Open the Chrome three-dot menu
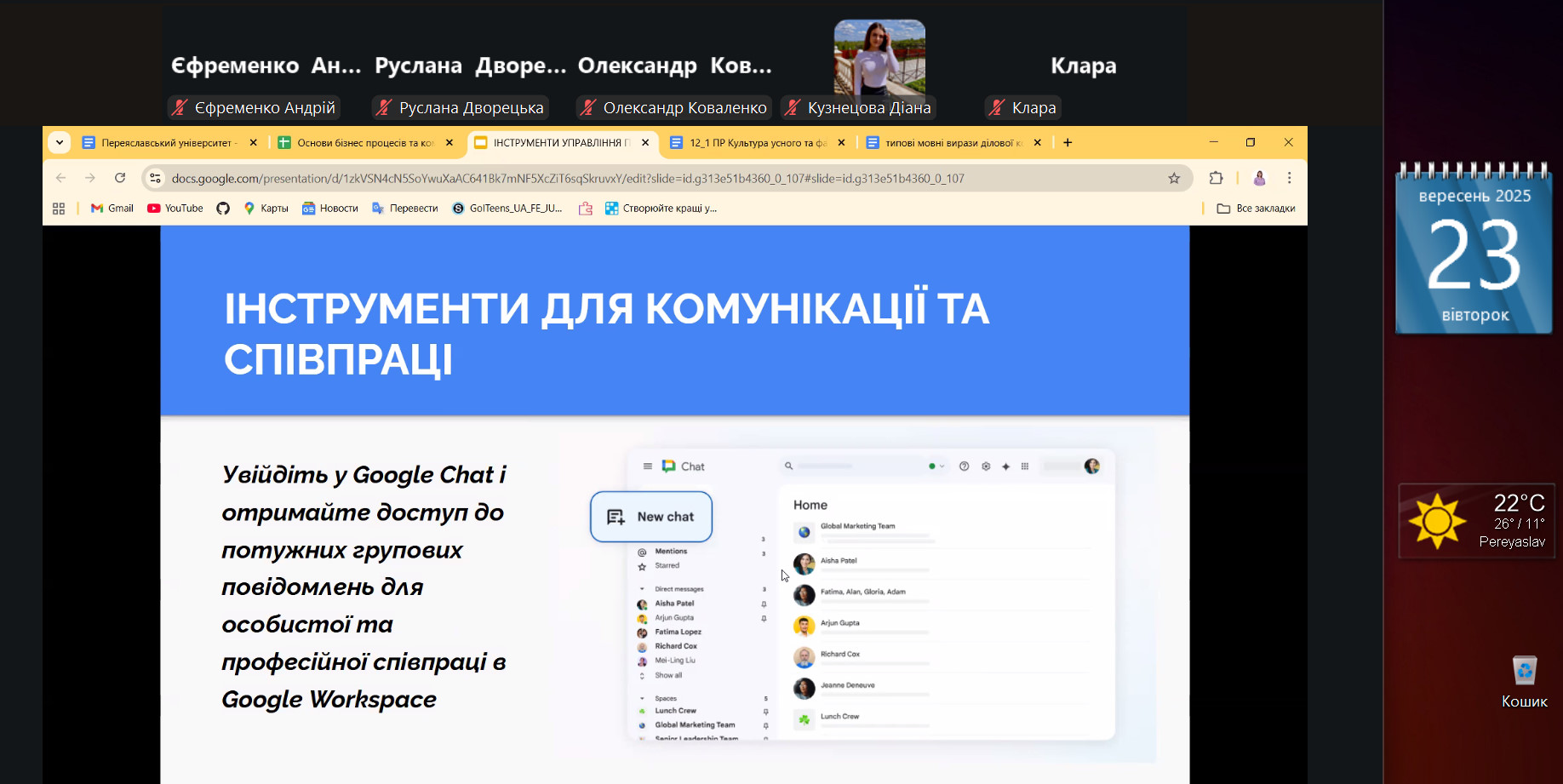 point(1289,178)
